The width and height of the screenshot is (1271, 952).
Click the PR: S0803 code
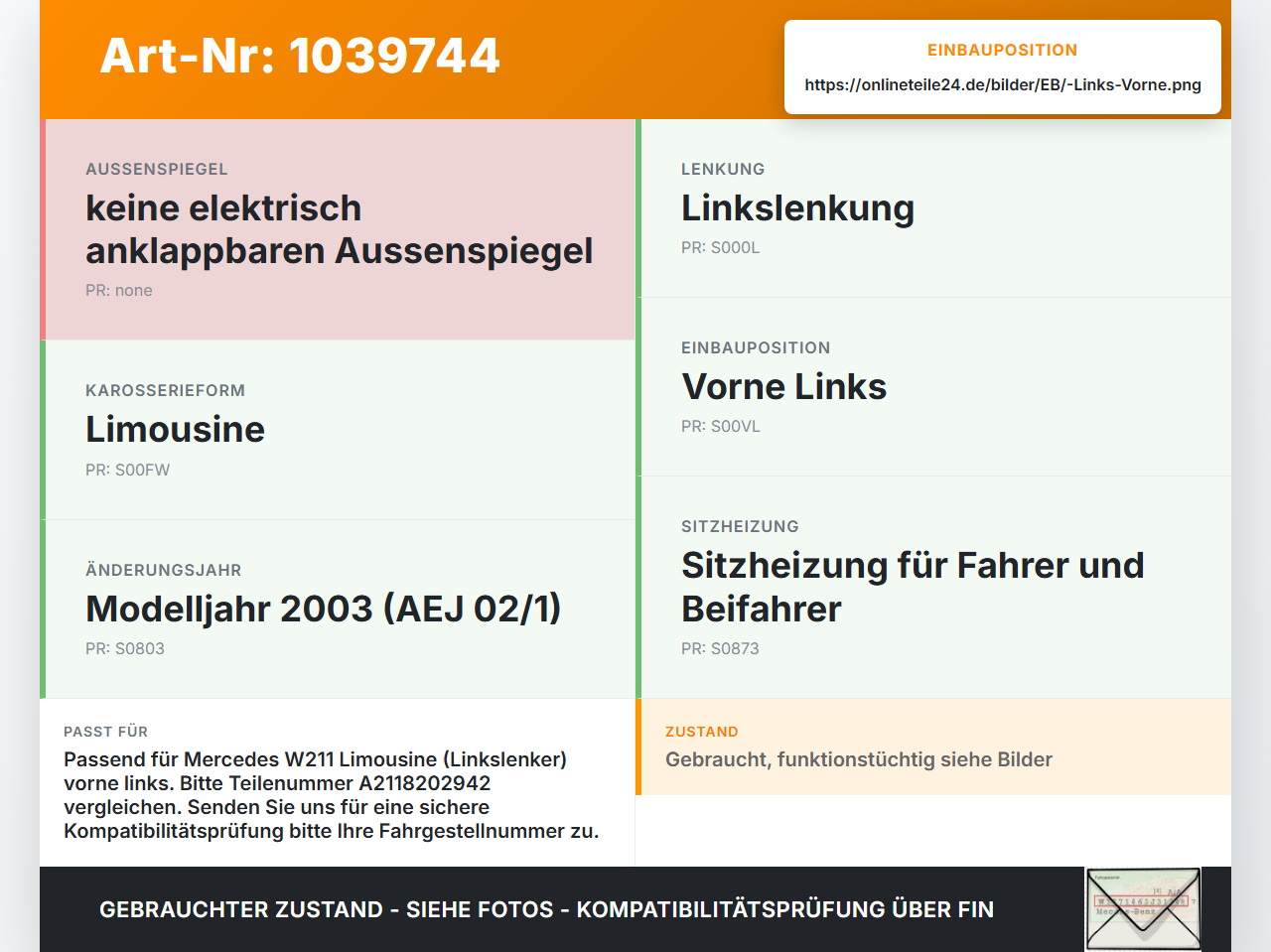tap(125, 649)
